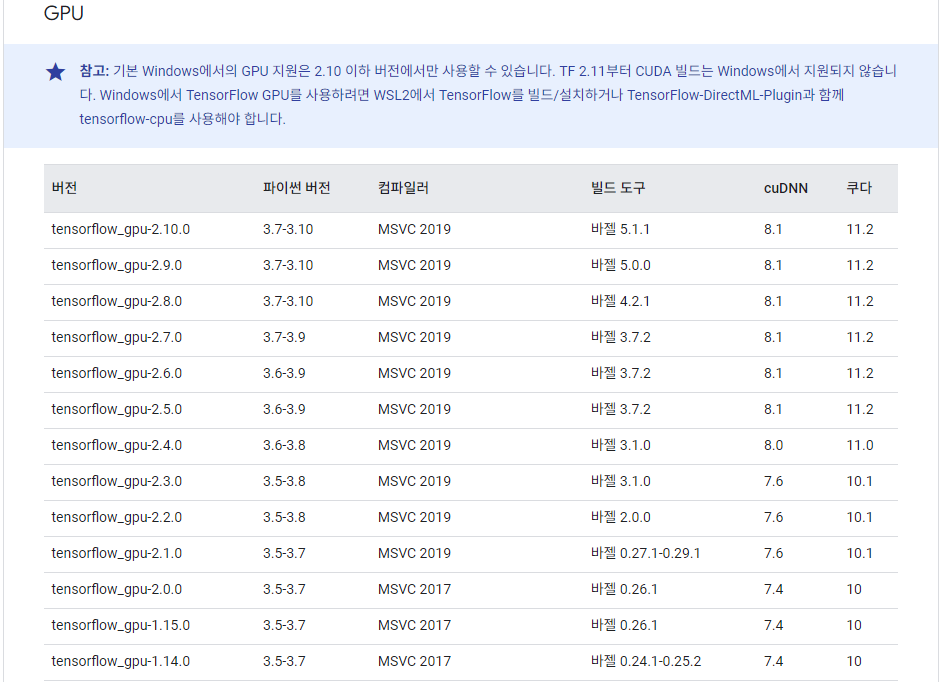Click Python version 3.7-3.10 in tensorflow_gpu-2.10.0 row
The width and height of the screenshot is (951, 682).
click(288, 229)
